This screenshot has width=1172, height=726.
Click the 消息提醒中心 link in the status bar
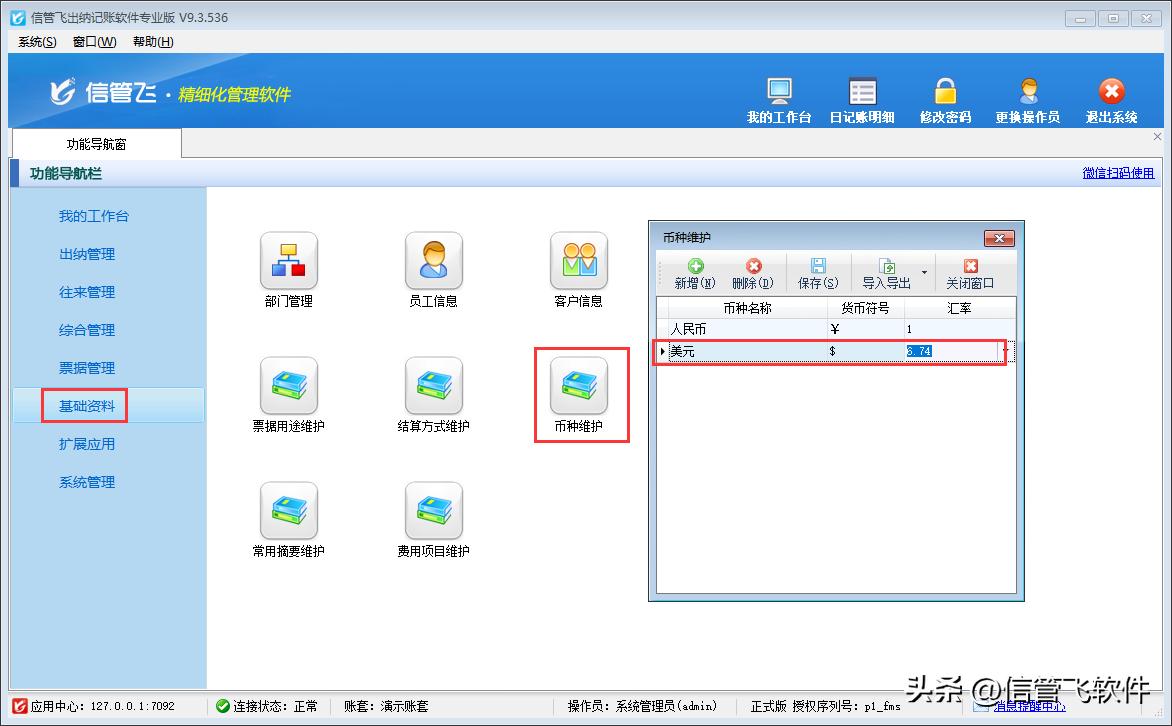click(1030, 707)
